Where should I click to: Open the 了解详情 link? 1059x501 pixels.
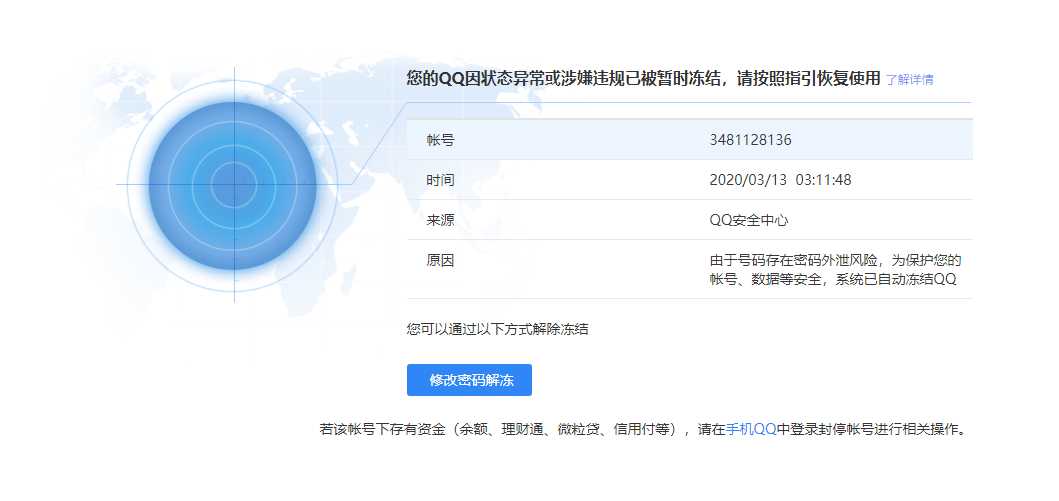pyautogui.click(x=910, y=80)
